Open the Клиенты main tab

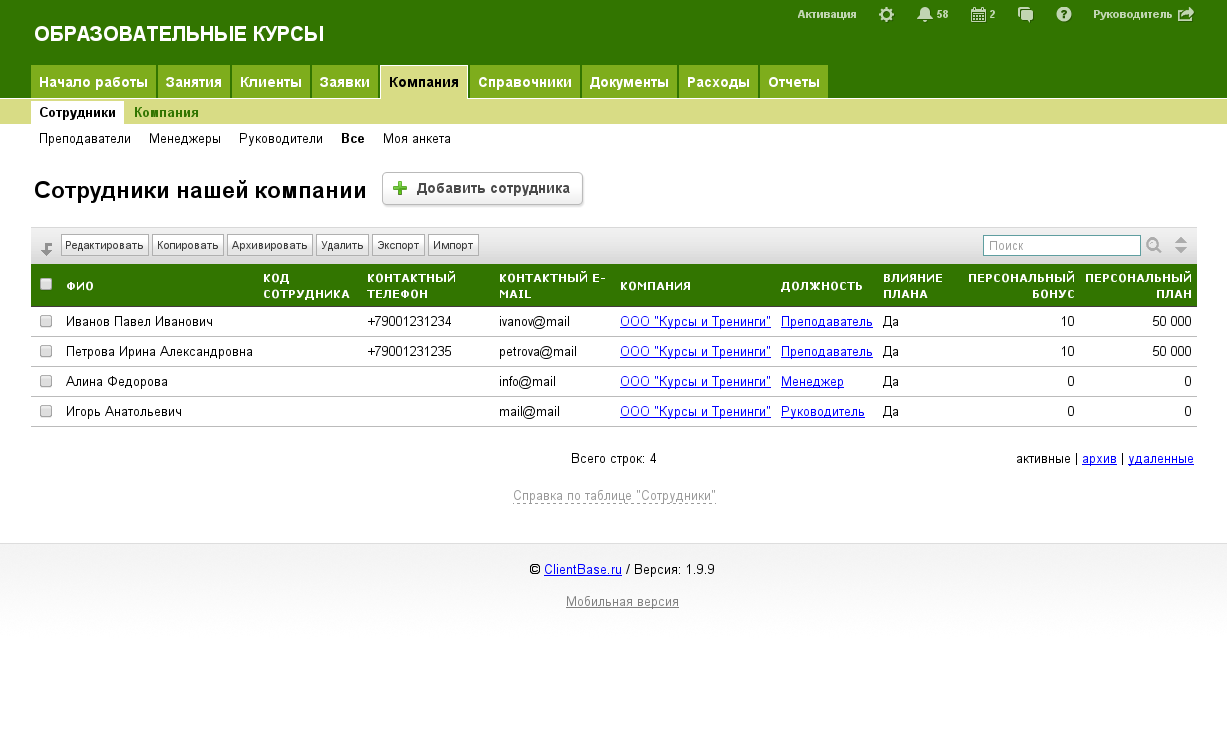coord(271,82)
